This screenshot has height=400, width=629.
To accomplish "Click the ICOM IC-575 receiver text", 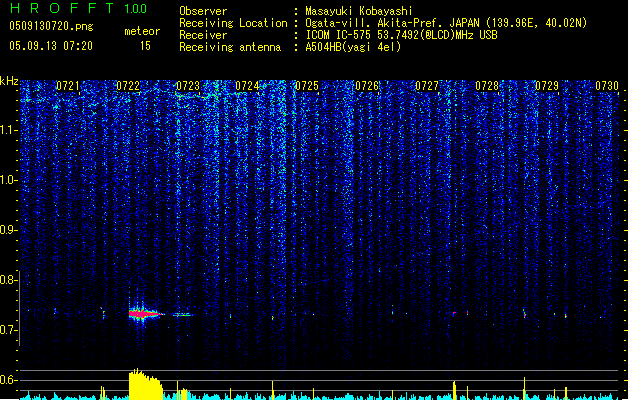I will pyautogui.click(x=401, y=35).
